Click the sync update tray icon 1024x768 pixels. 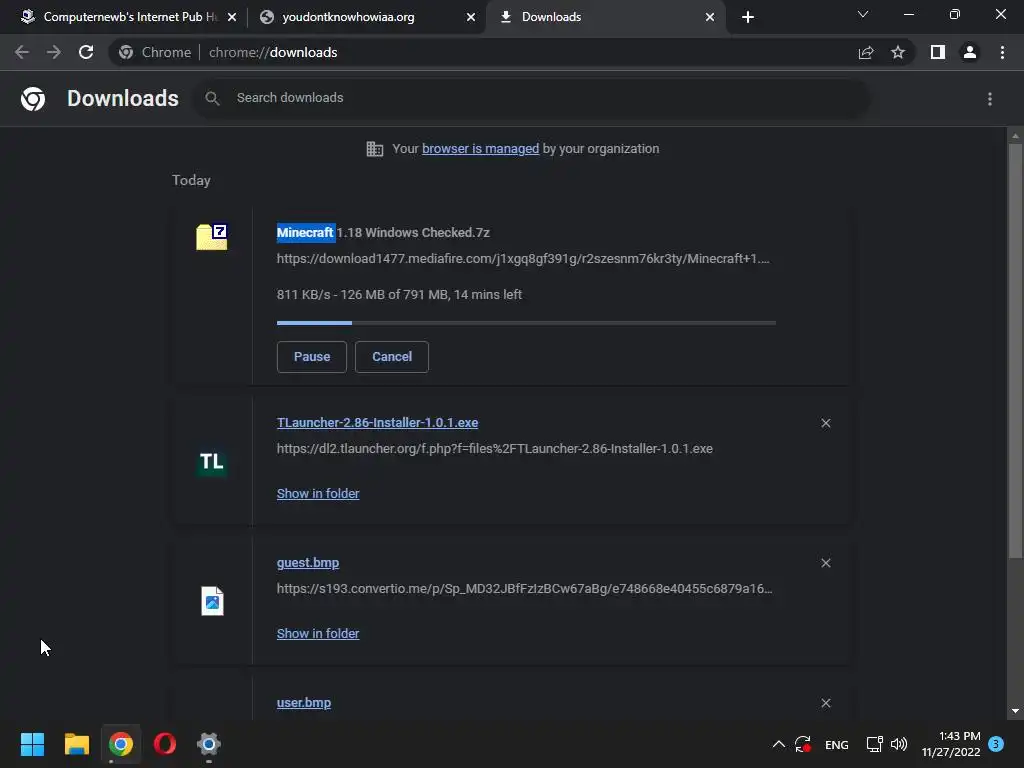click(x=803, y=744)
